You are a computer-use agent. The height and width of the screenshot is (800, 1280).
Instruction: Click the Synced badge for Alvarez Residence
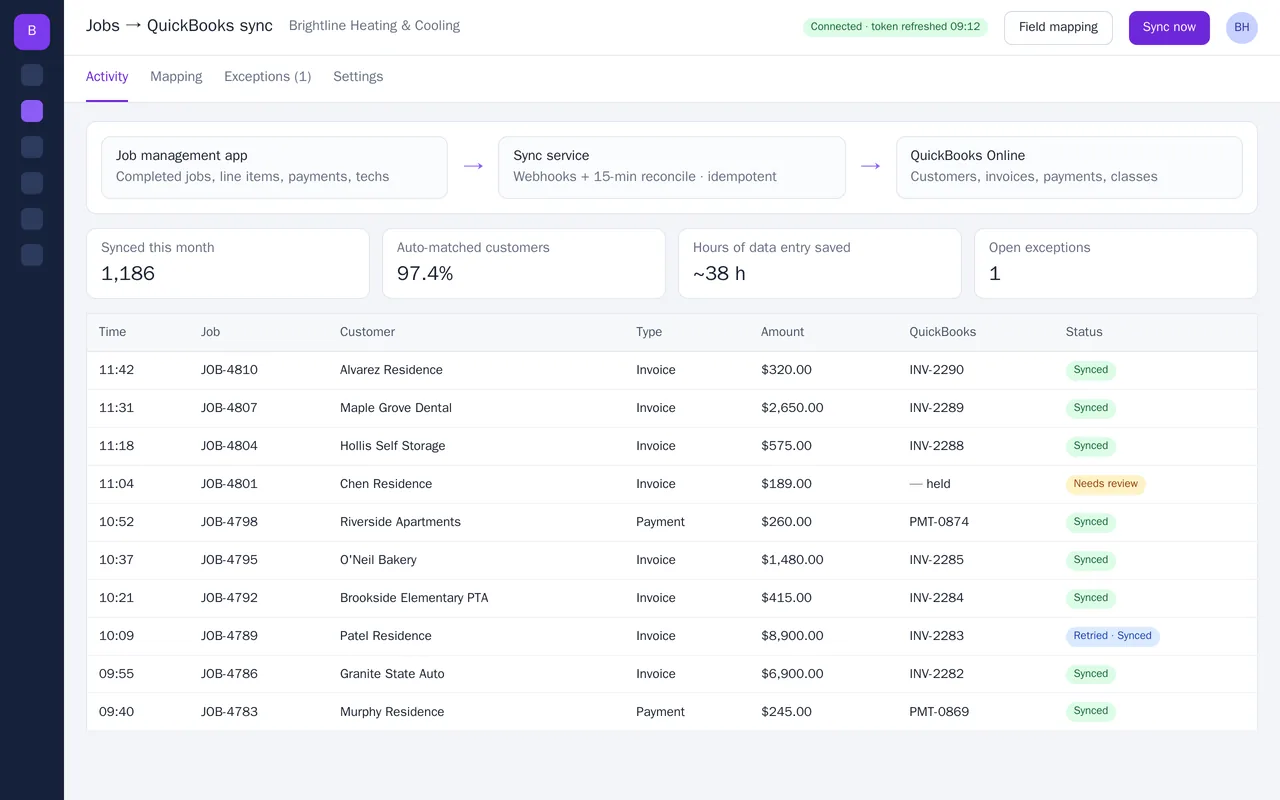(x=1091, y=370)
